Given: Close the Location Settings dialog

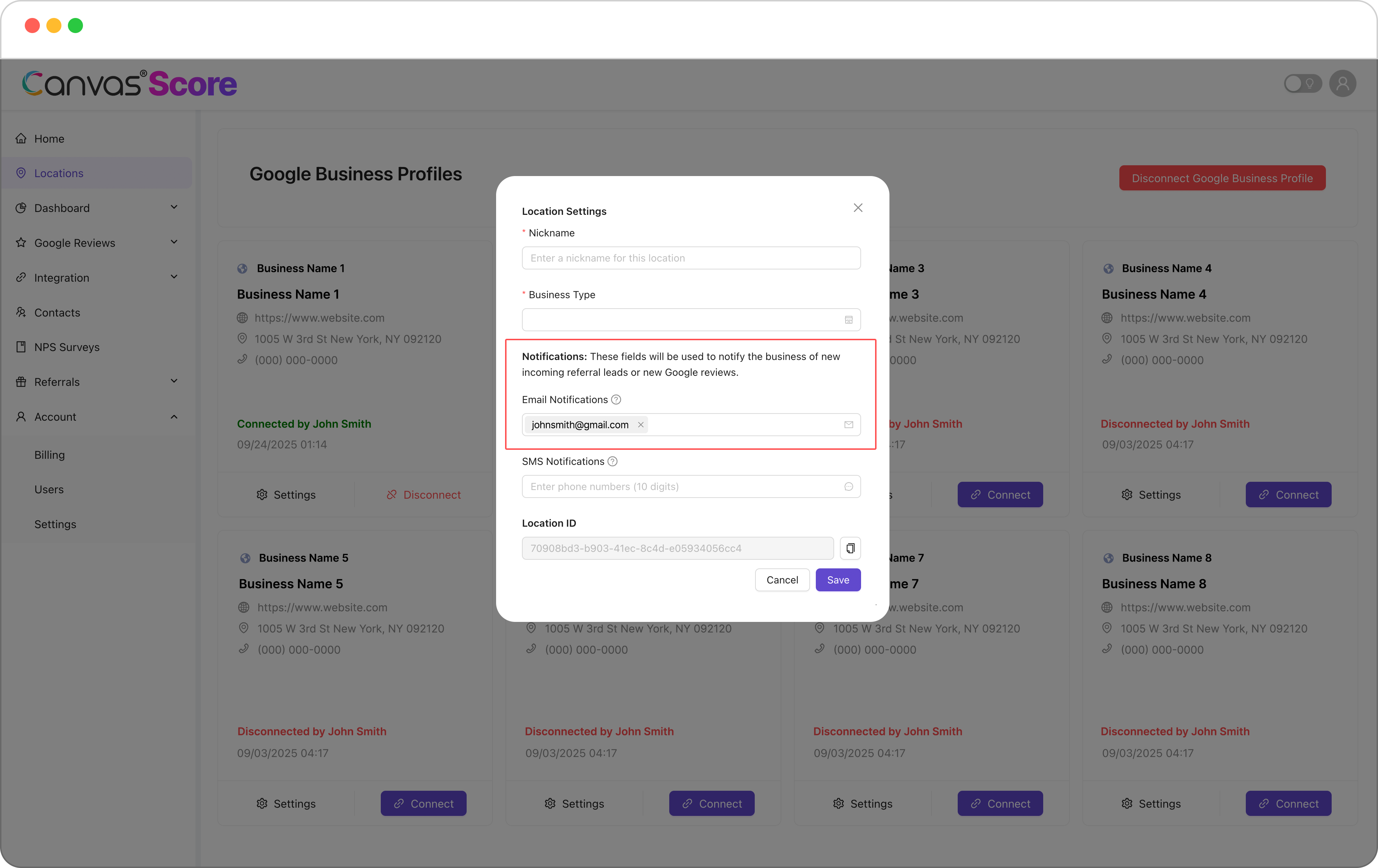Looking at the screenshot, I should coord(858,208).
